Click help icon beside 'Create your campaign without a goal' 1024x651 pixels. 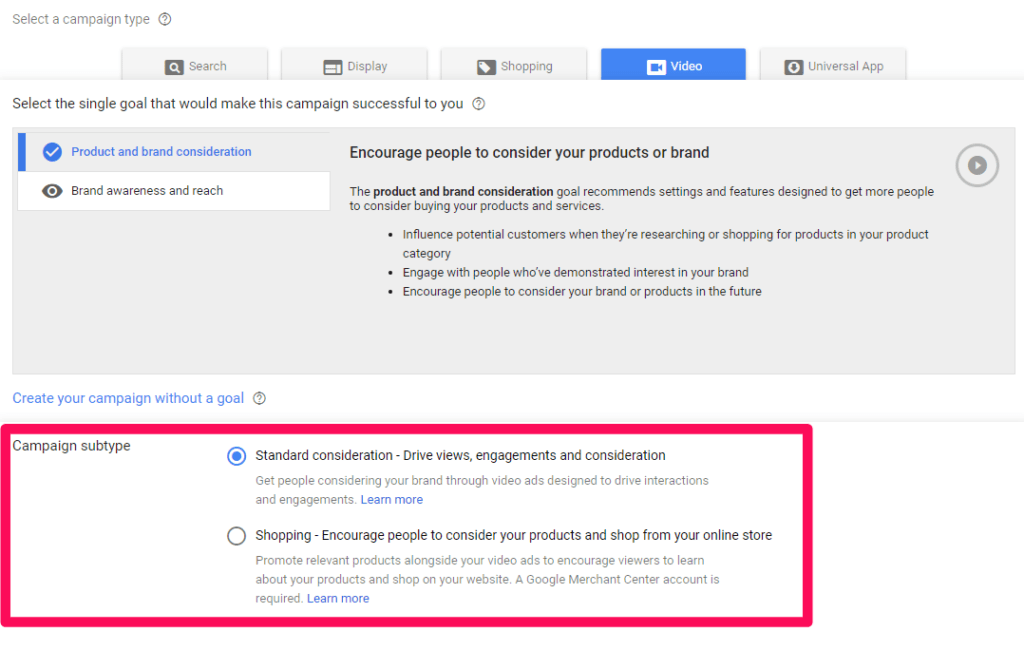click(260, 398)
